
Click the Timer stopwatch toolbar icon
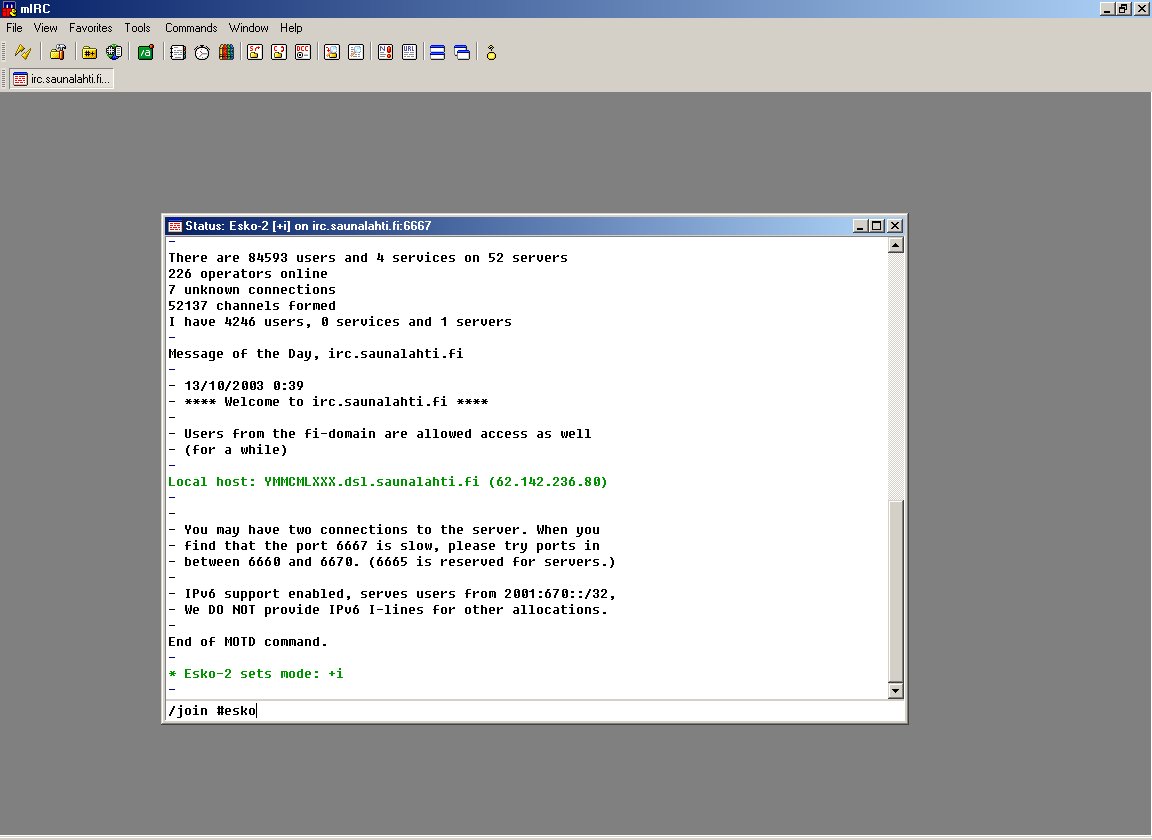[x=202, y=52]
